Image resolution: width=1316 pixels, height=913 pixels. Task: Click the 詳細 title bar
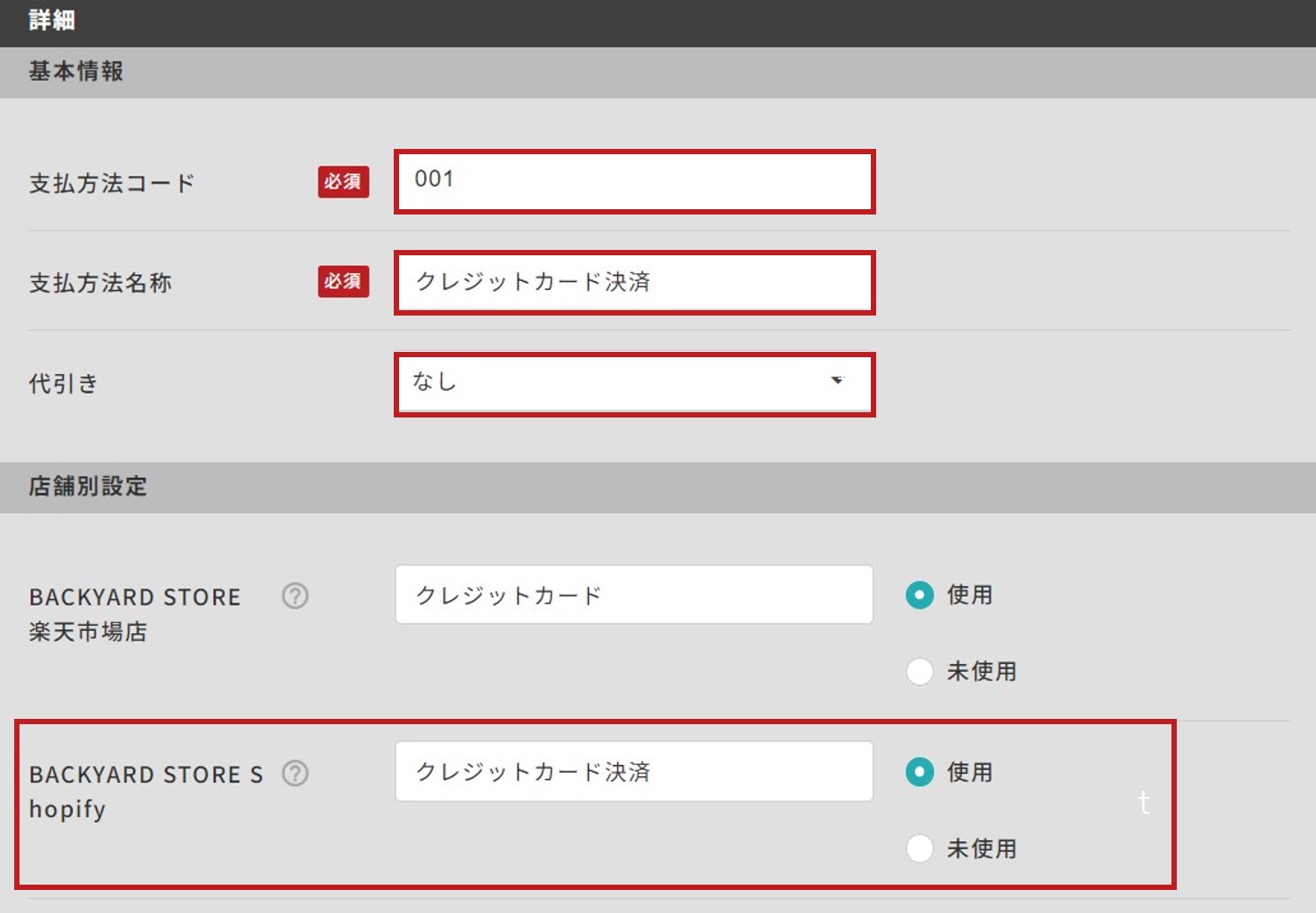click(x=658, y=23)
